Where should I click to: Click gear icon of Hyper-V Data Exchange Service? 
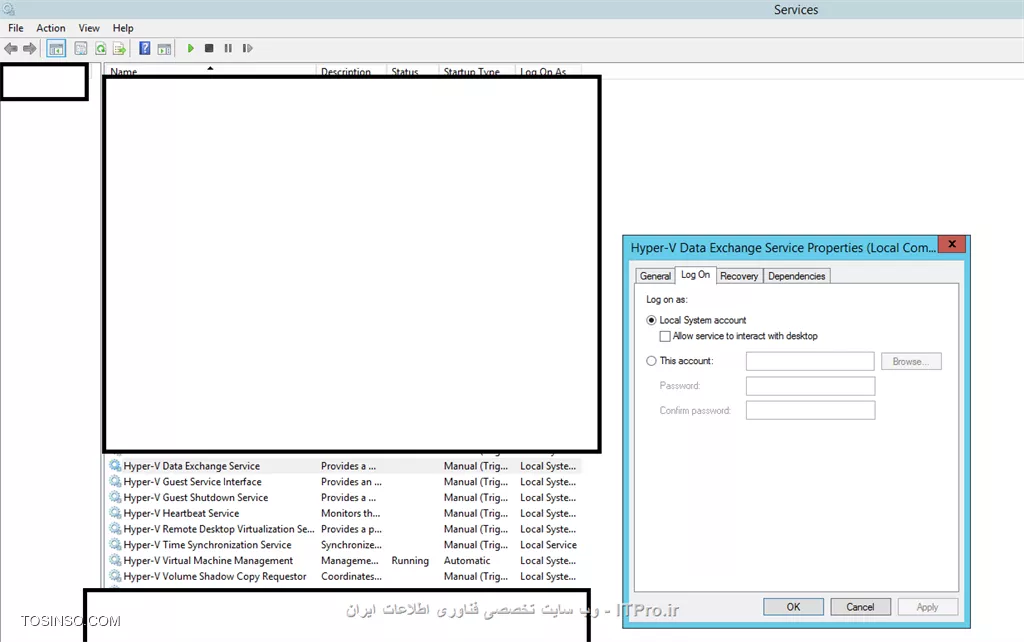coord(116,466)
